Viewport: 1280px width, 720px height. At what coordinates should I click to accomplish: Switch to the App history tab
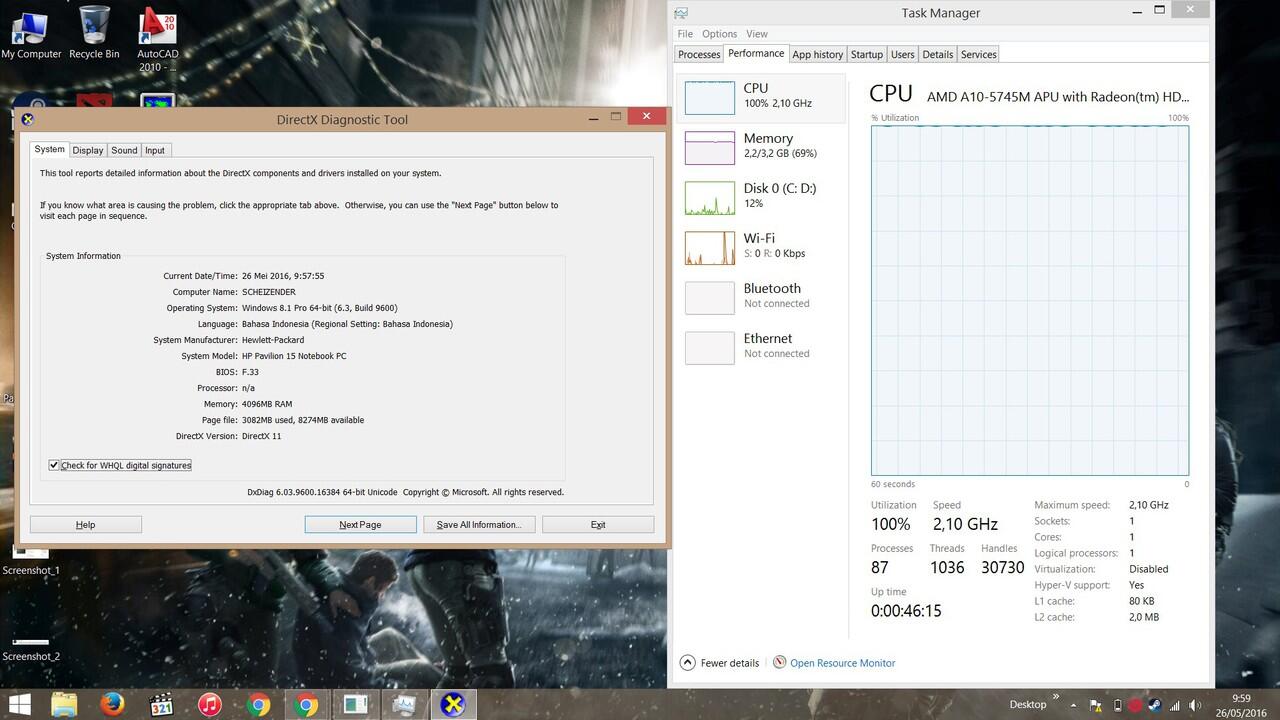tap(817, 54)
